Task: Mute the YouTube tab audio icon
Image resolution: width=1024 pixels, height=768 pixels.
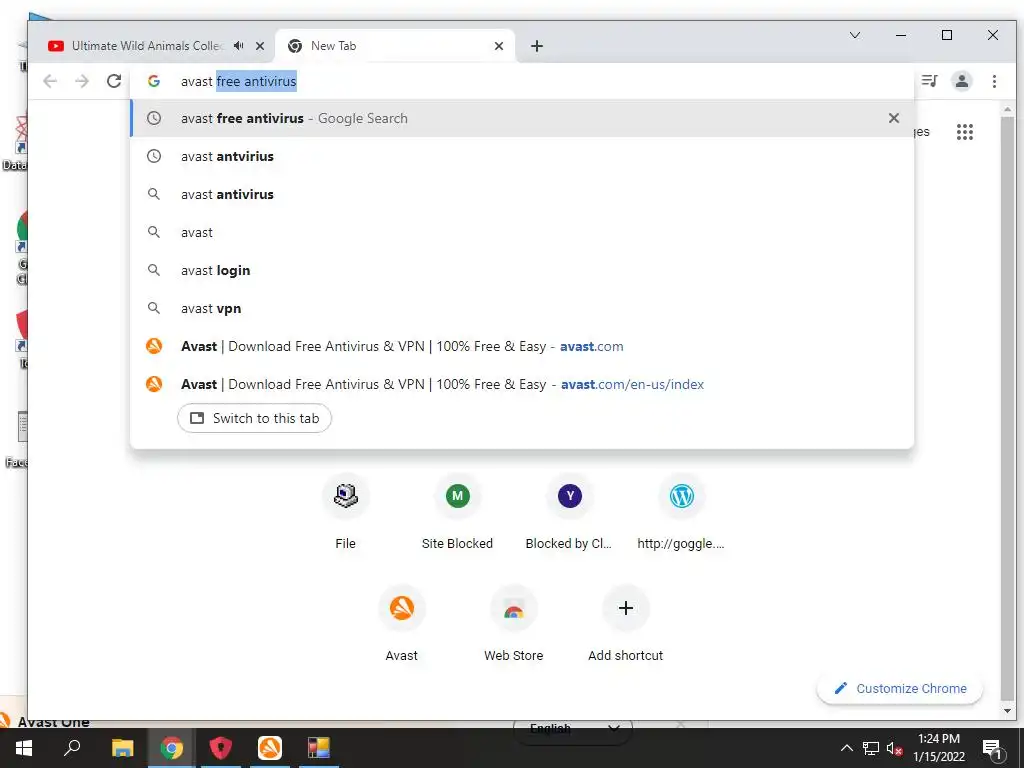Action: tap(239, 46)
